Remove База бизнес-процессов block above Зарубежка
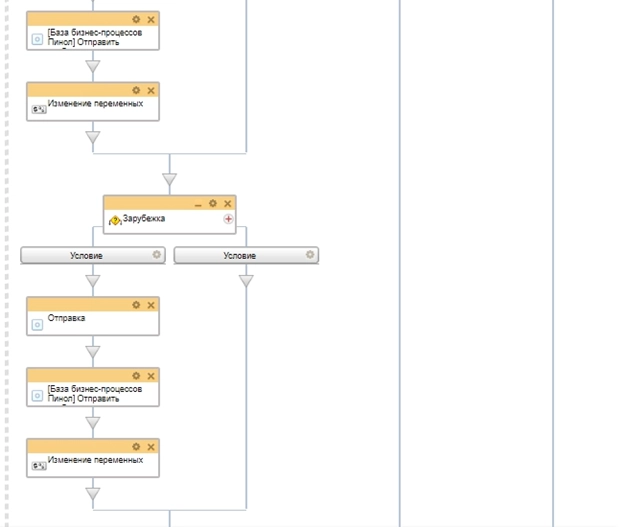 (151, 19)
